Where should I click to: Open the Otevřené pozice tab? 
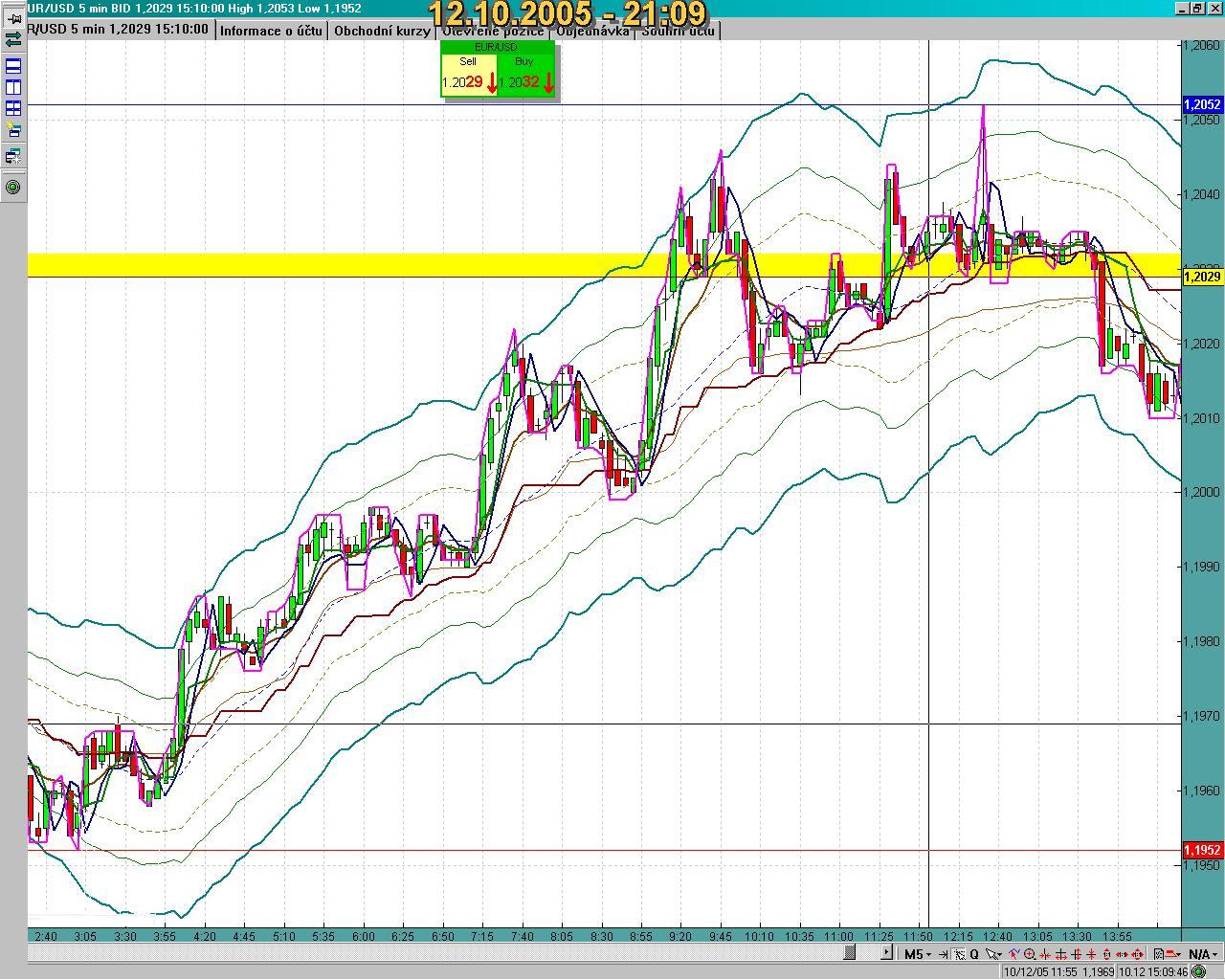pos(493,31)
